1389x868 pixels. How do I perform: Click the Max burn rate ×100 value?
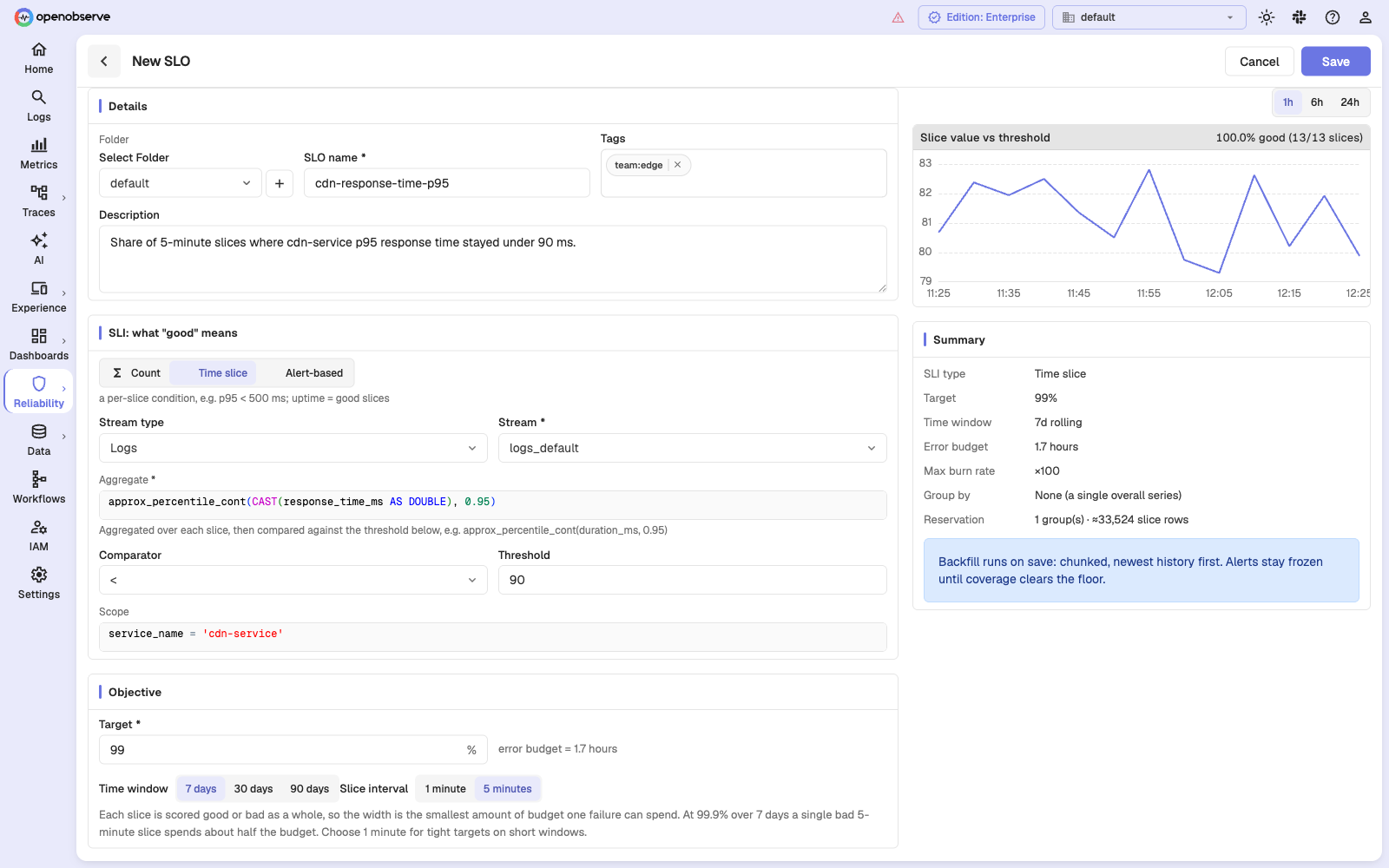pos(1047,471)
